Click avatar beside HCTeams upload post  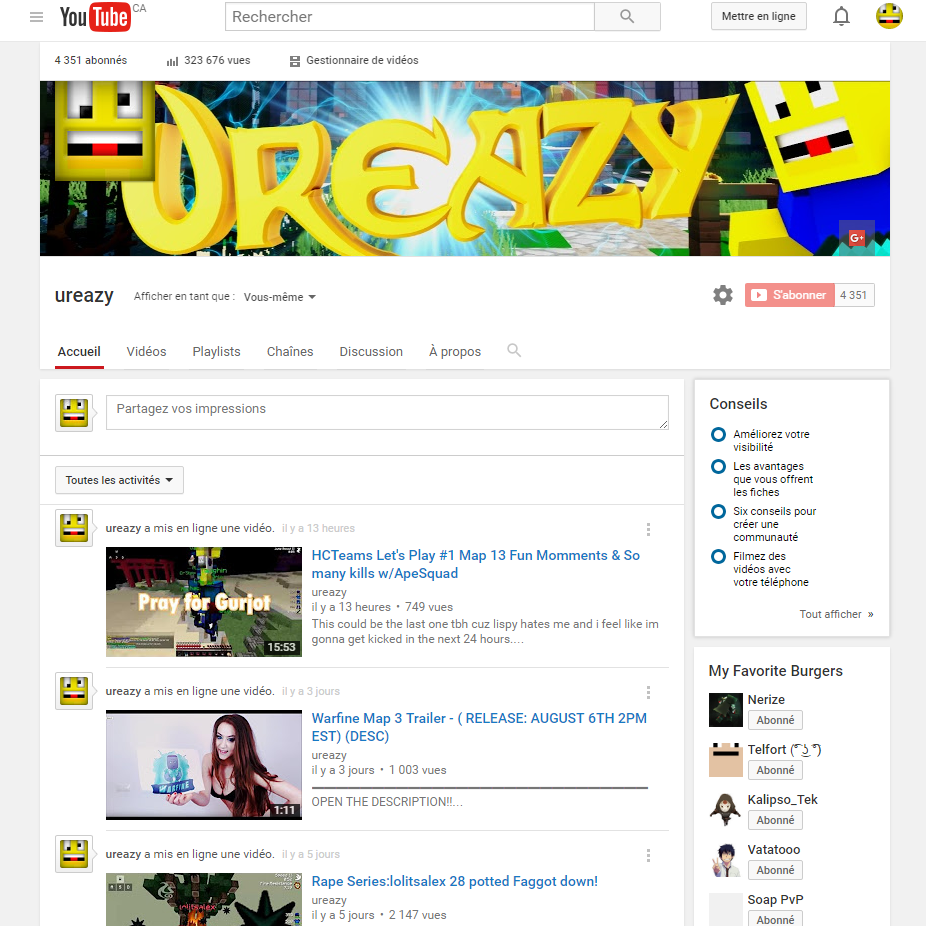(74, 528)
